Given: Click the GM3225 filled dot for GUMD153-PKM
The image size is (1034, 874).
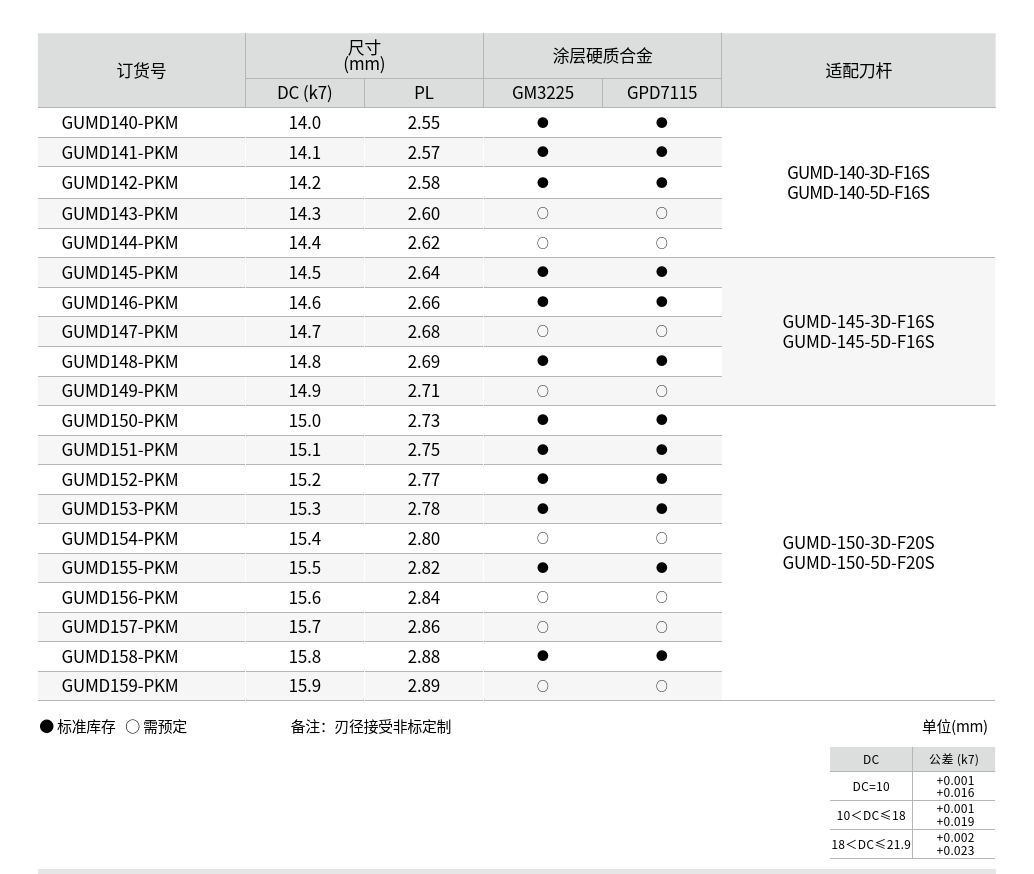Looking at the screenshot, I should click(543, 508).
